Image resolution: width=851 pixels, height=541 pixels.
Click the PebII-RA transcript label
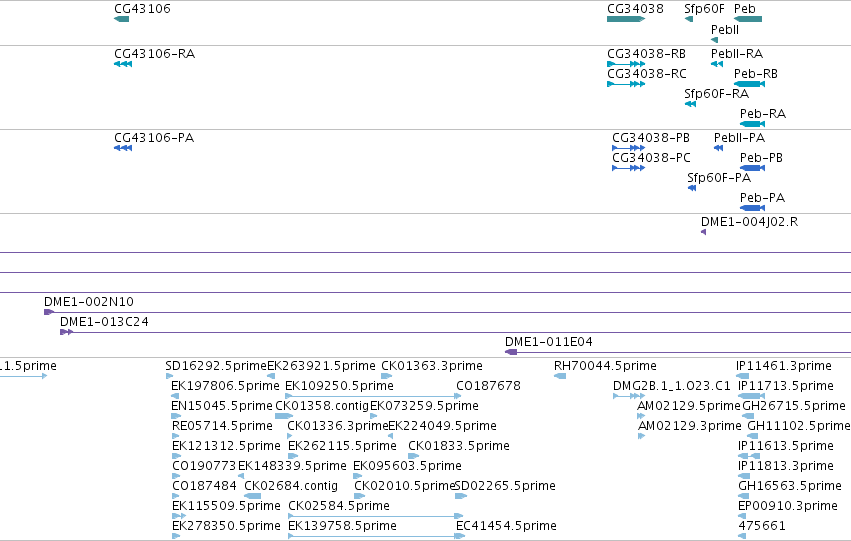(736, 54)
